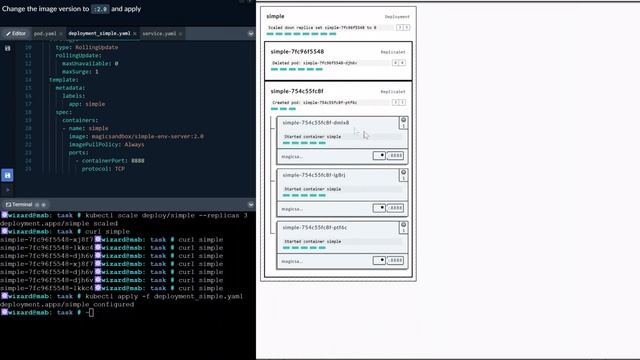The image size is (640, 360).
Task: Click the simple-754c55fc8f-ptf6c pod title
Action: coord(315,228)
